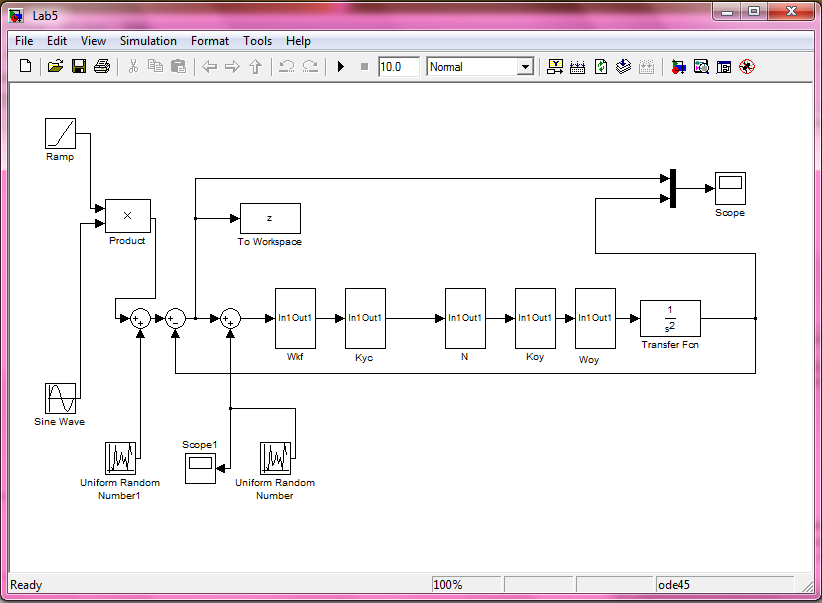Click the yellow Y signal toolbar icon next to mode dropdown
This screenshot has height=603, width=822.
click(555, 67)
